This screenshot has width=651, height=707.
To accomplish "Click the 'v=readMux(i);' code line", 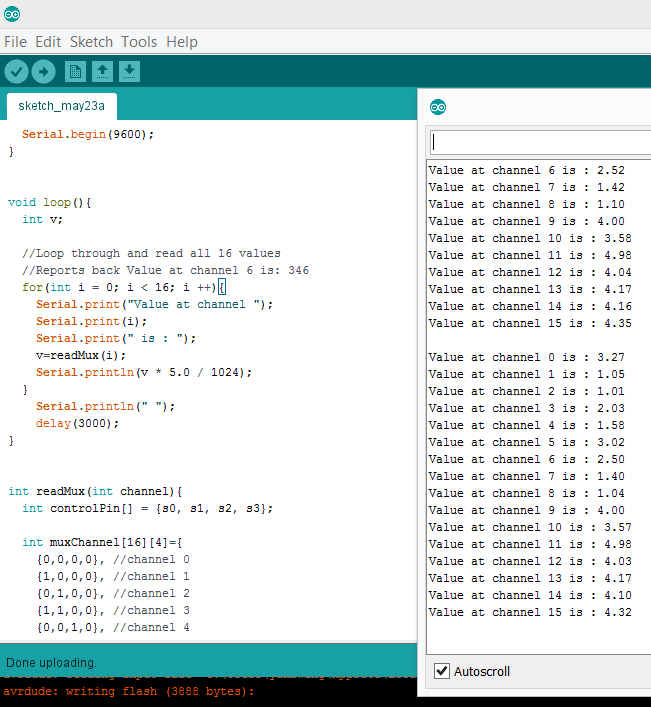I will [x=81, y=355].
